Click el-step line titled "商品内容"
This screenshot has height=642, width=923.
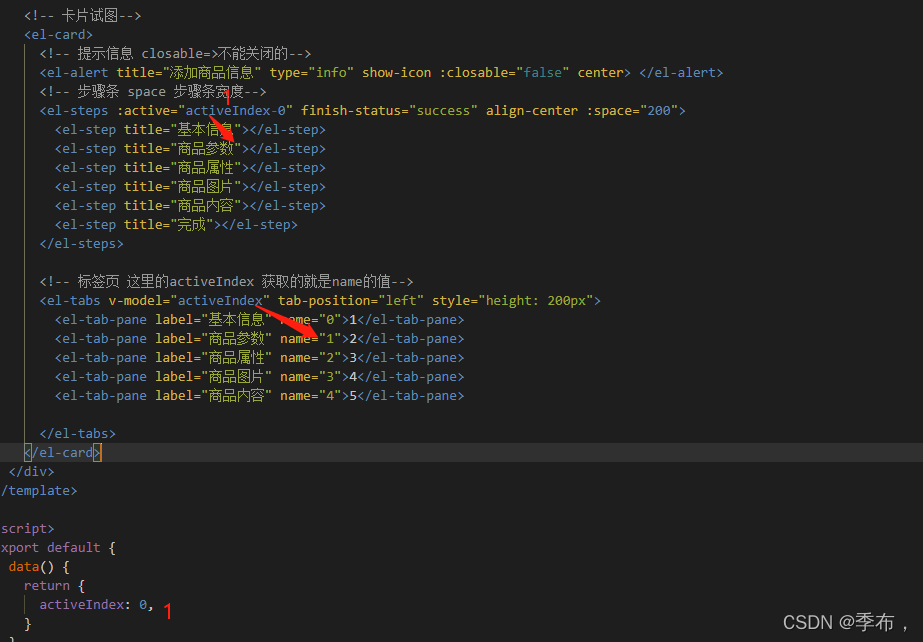[190, 205]
